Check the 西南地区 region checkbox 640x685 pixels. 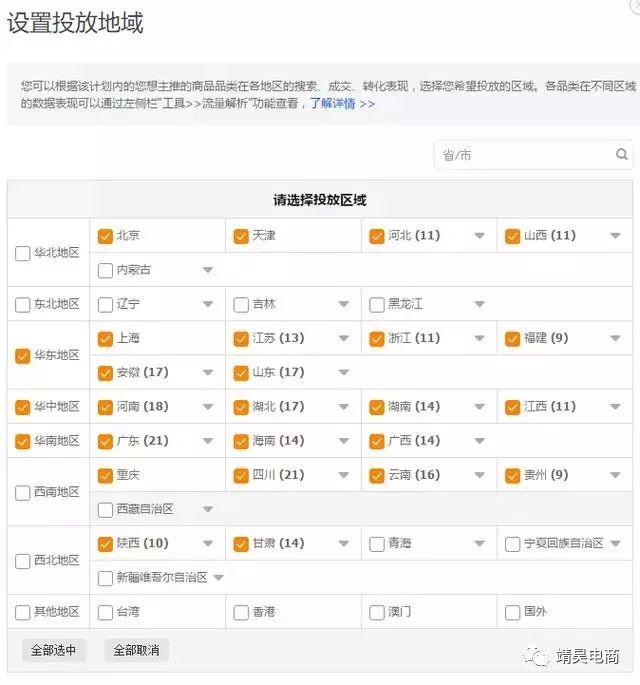(22, 493)
